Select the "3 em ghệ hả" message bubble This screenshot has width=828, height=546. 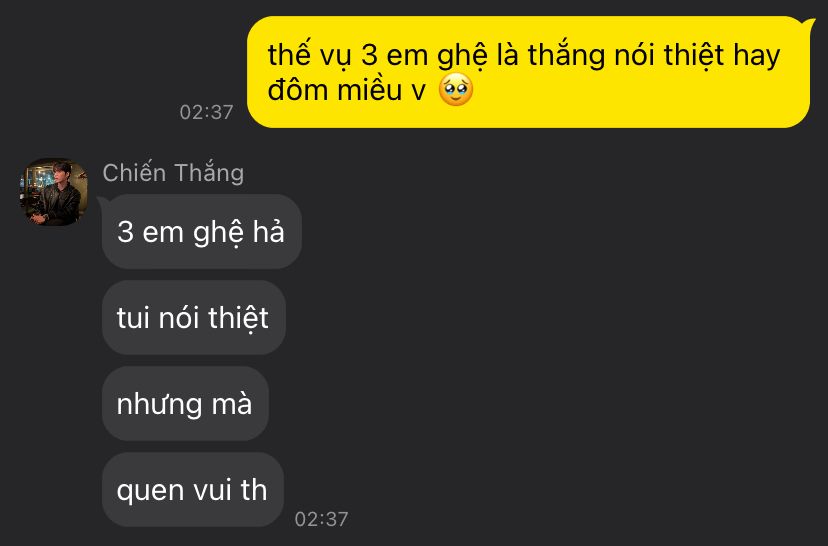[x=202, y=232]
